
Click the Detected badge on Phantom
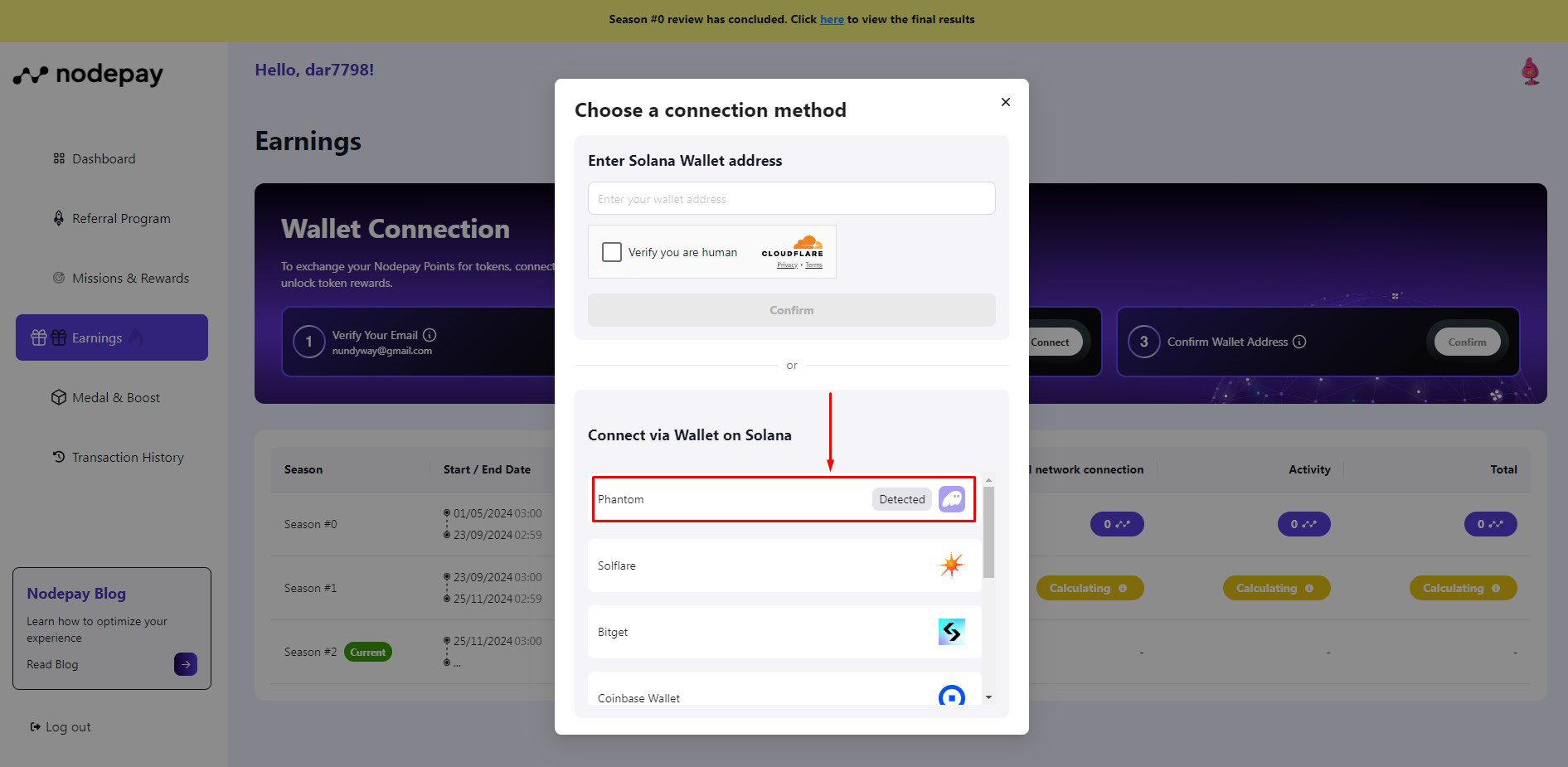pyautogui.click(x=902, y=499)
